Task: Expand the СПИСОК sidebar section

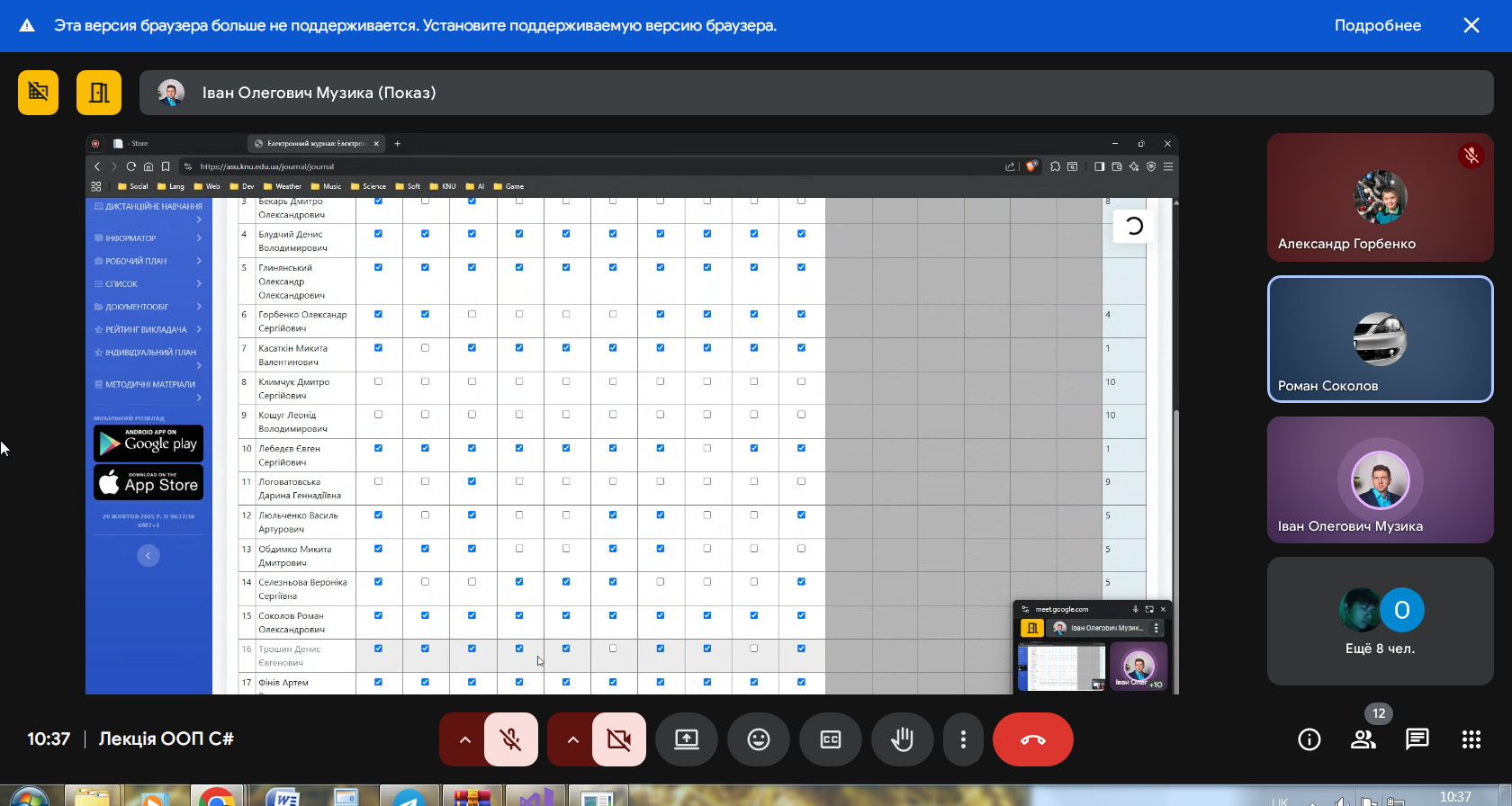Action: pyautogui.click(x=148, y=284)
